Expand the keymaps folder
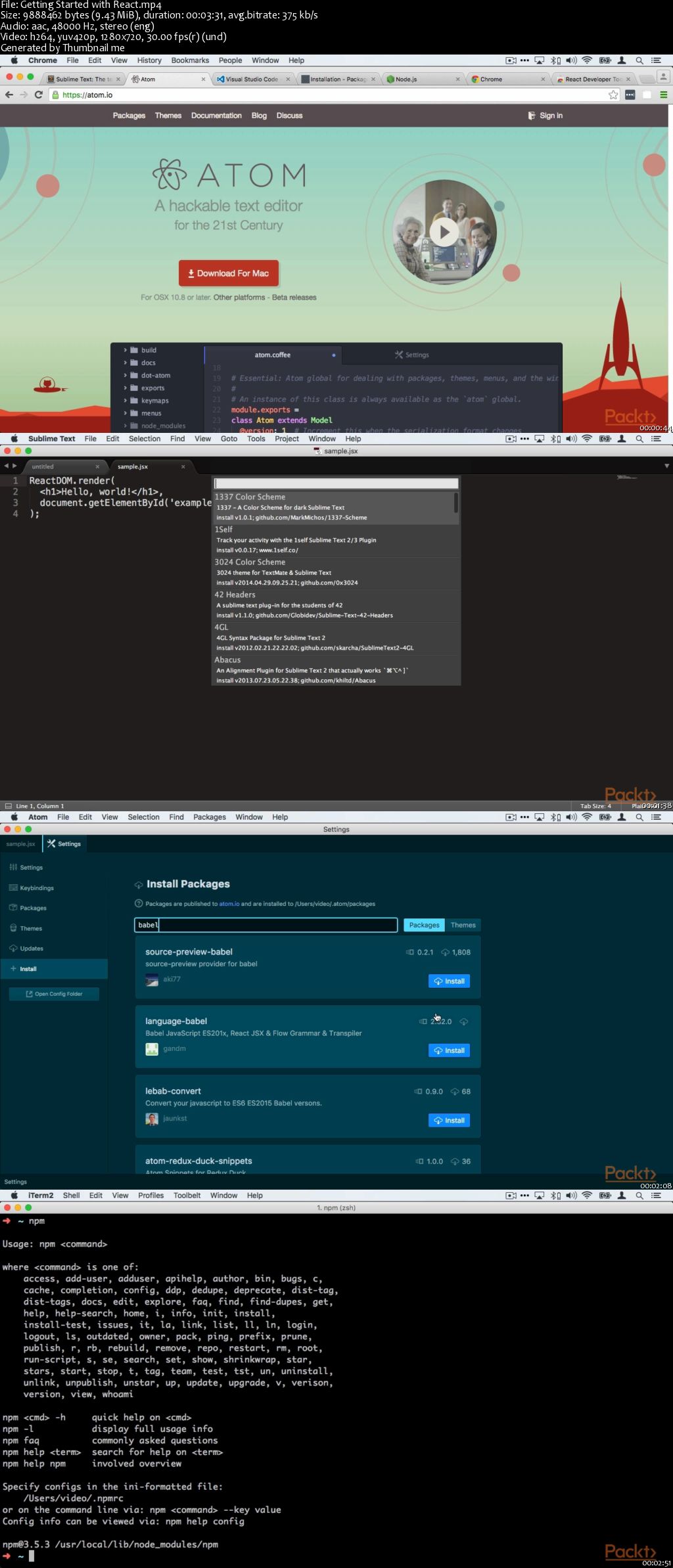This screenshot has height=1568, width=673. coord(154,400)
